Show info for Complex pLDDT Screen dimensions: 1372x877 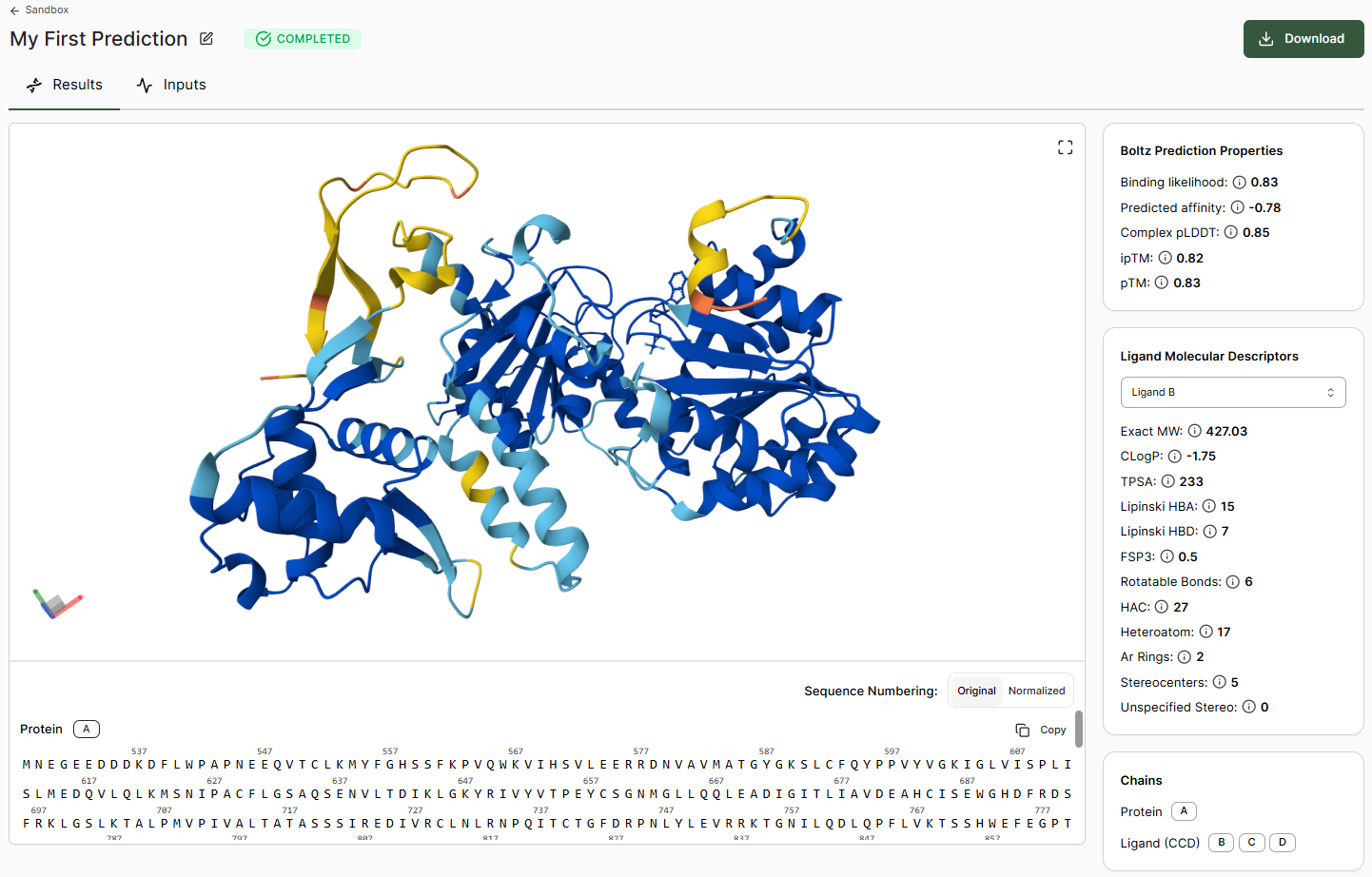click(x=1231, y=232)
